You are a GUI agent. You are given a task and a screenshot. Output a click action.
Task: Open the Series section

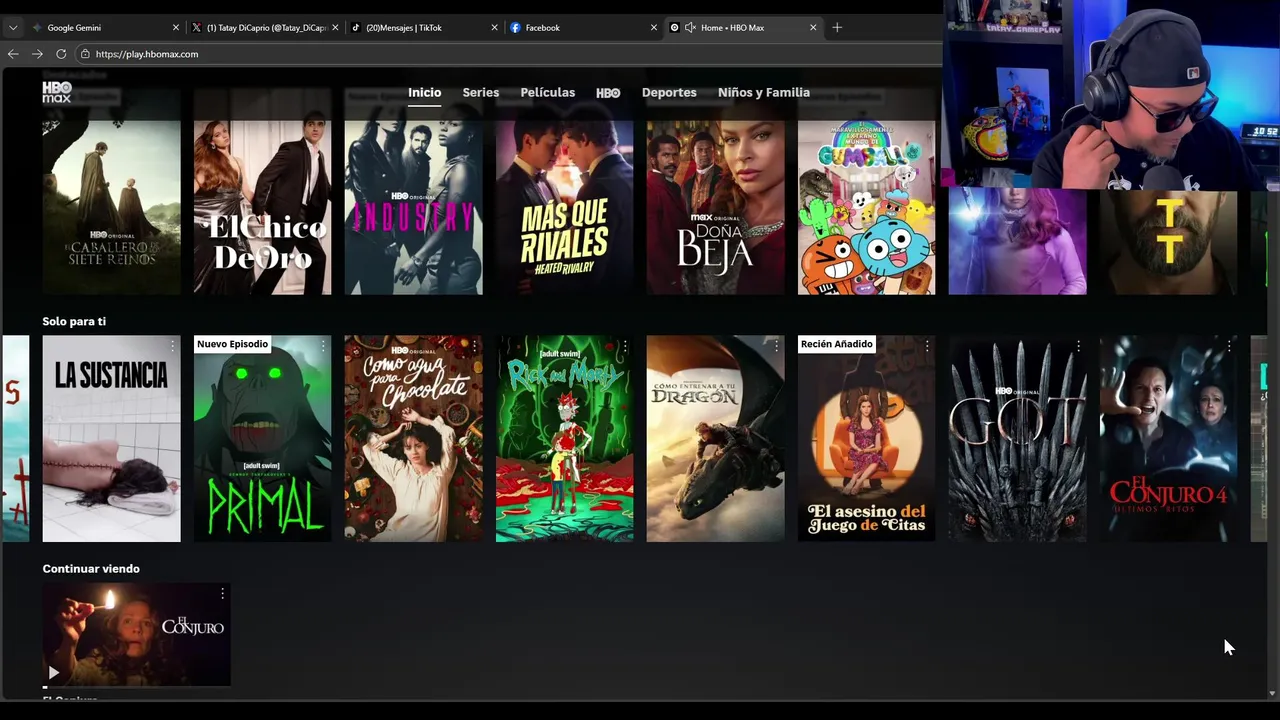(x=481, y=92)
